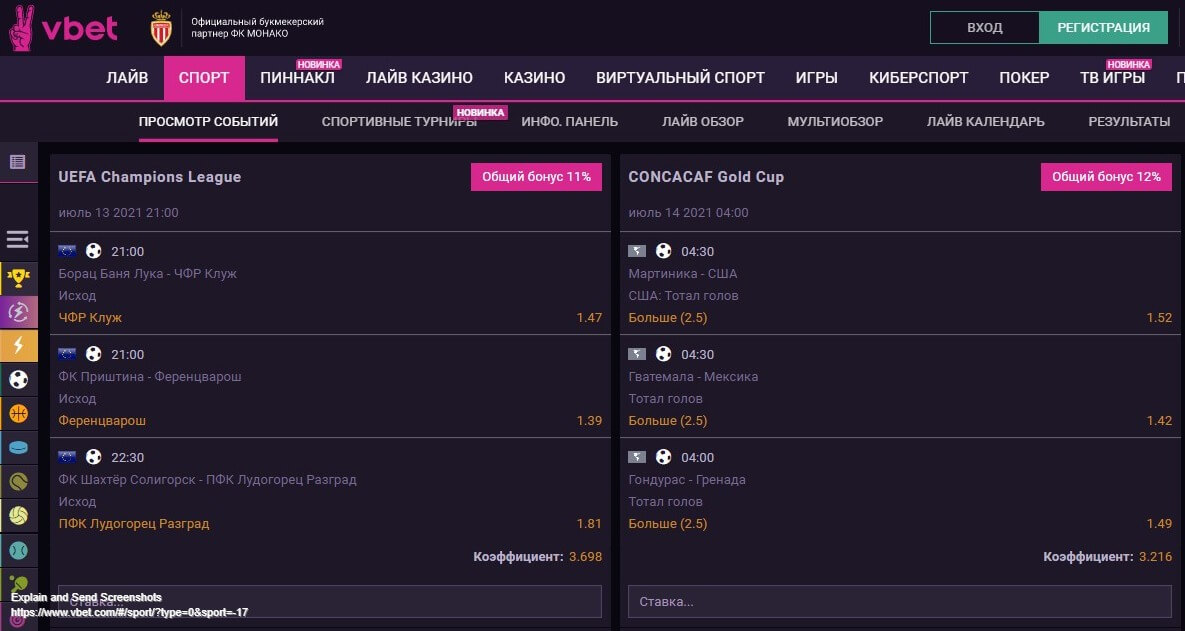Open the ПИННАКЛ section
The height and width of the screenshot is (631, 1185).
[x=298, y=78]
